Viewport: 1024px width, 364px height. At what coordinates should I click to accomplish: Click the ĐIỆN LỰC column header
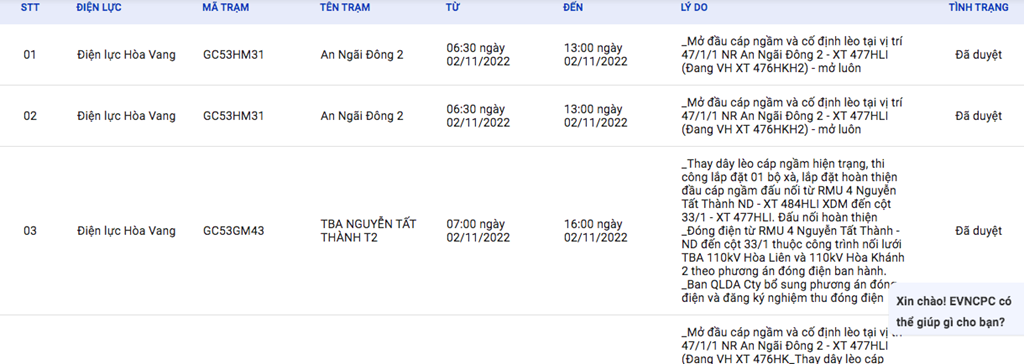(x=99, y=8)
